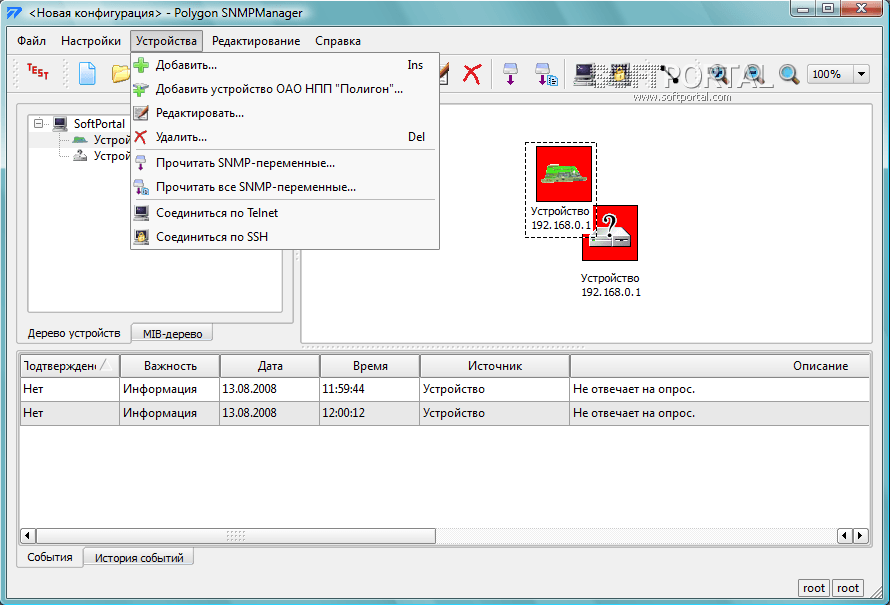Click the connection line toolbar icon

(x=672, y=74)
